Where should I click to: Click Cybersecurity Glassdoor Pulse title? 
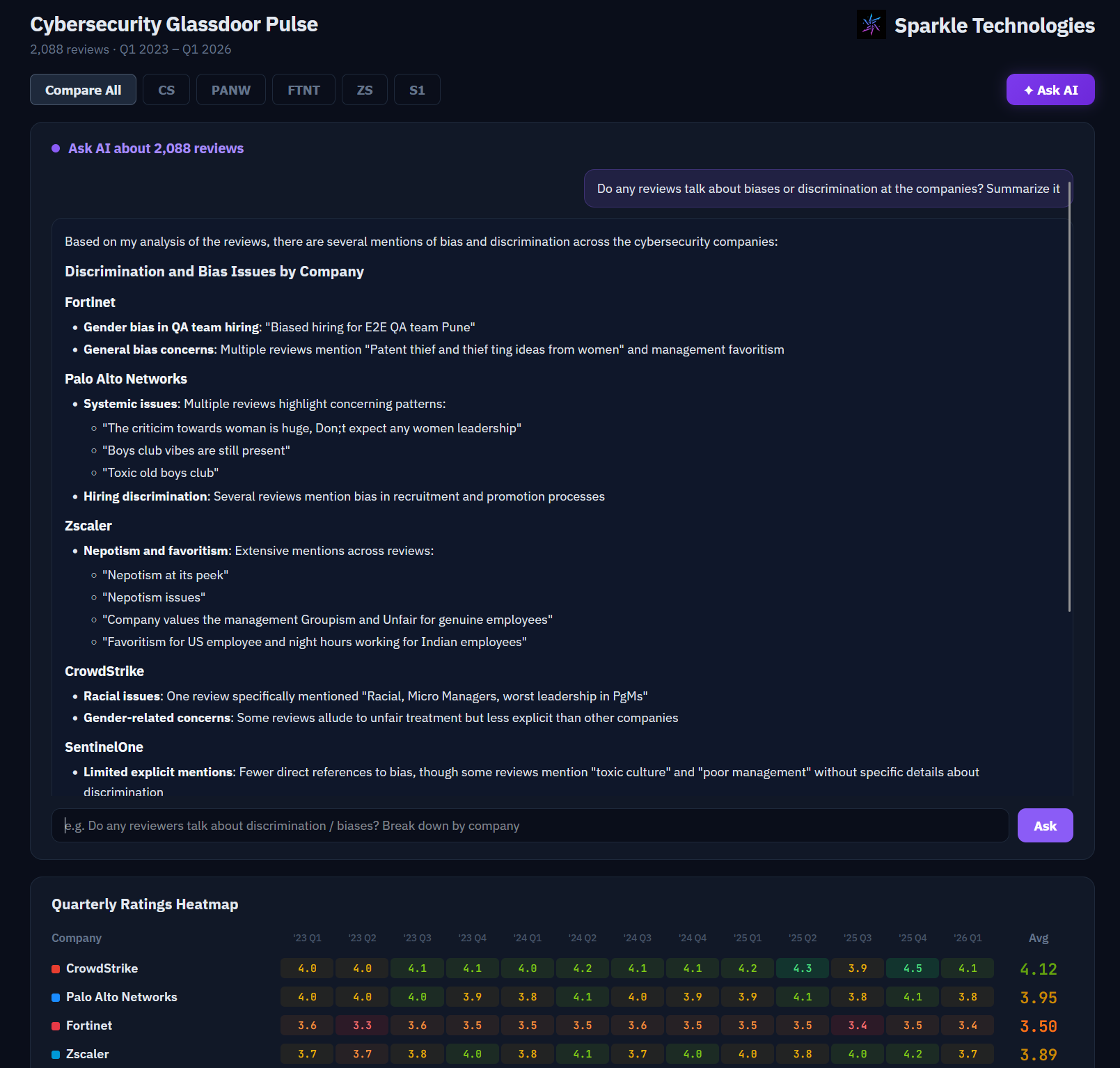click(174, 24)
